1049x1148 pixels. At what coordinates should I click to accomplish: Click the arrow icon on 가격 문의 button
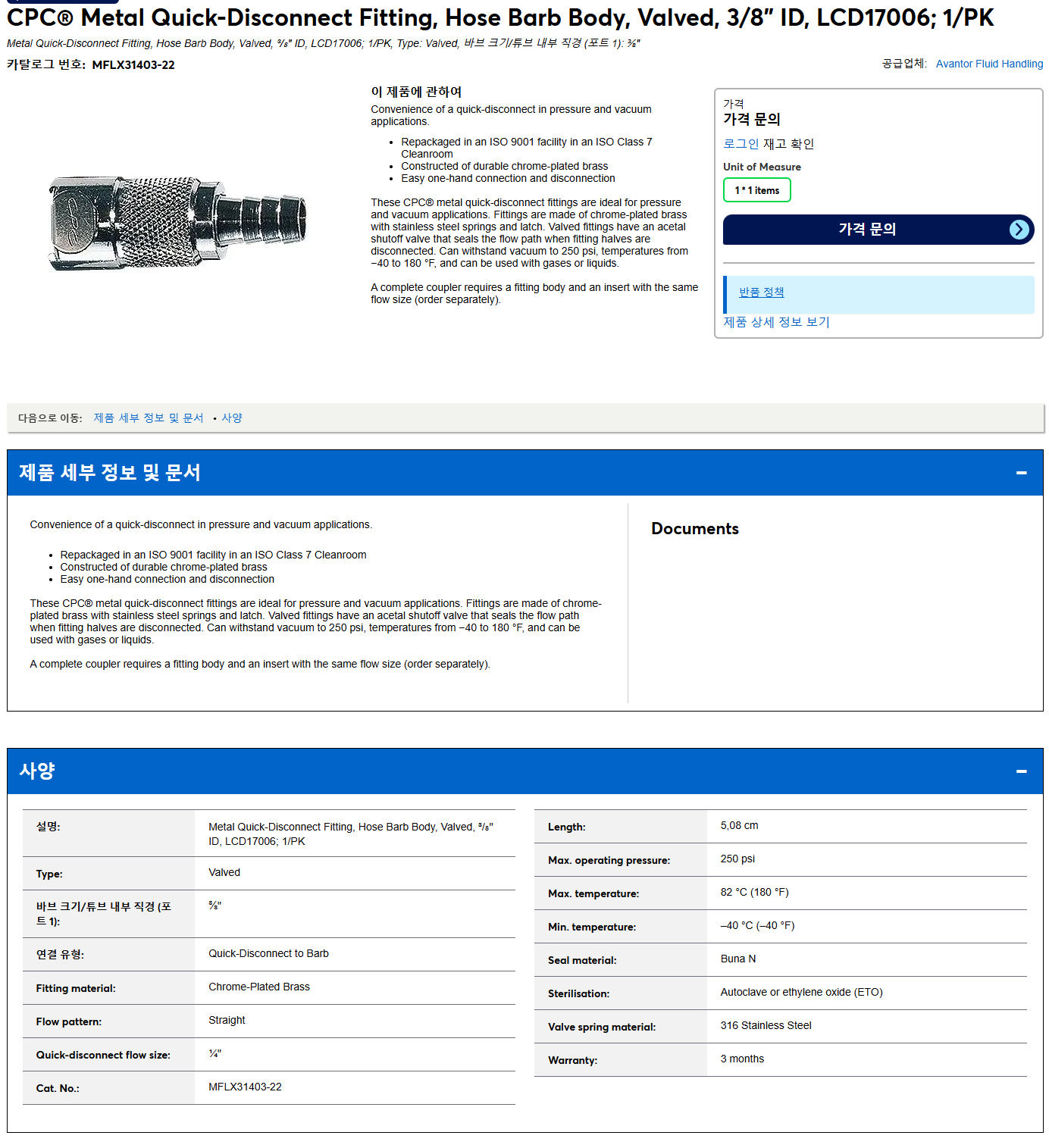point(1019,230)
